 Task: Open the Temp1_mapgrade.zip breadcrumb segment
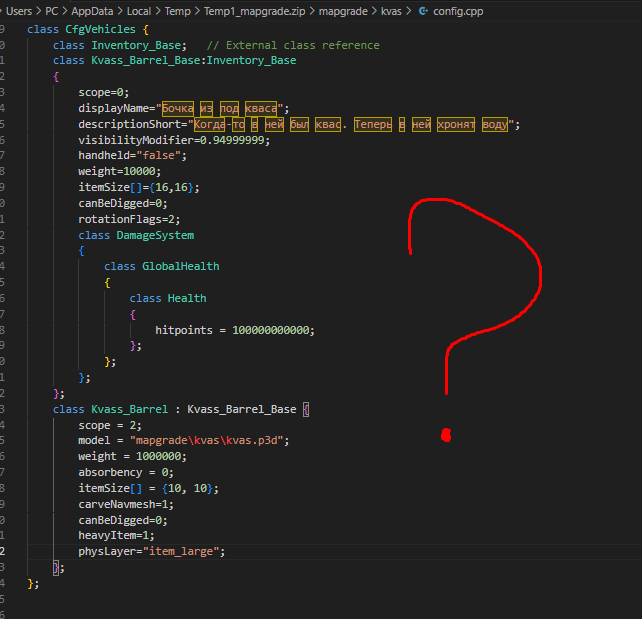[x=254, y=11]
